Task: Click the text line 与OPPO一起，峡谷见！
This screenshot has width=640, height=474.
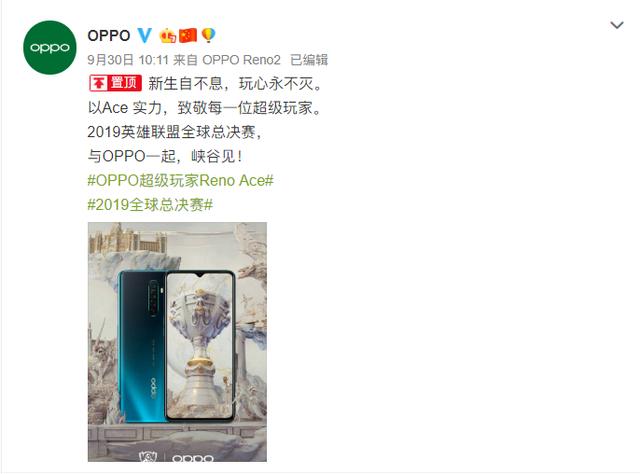Action: (165, 156)
